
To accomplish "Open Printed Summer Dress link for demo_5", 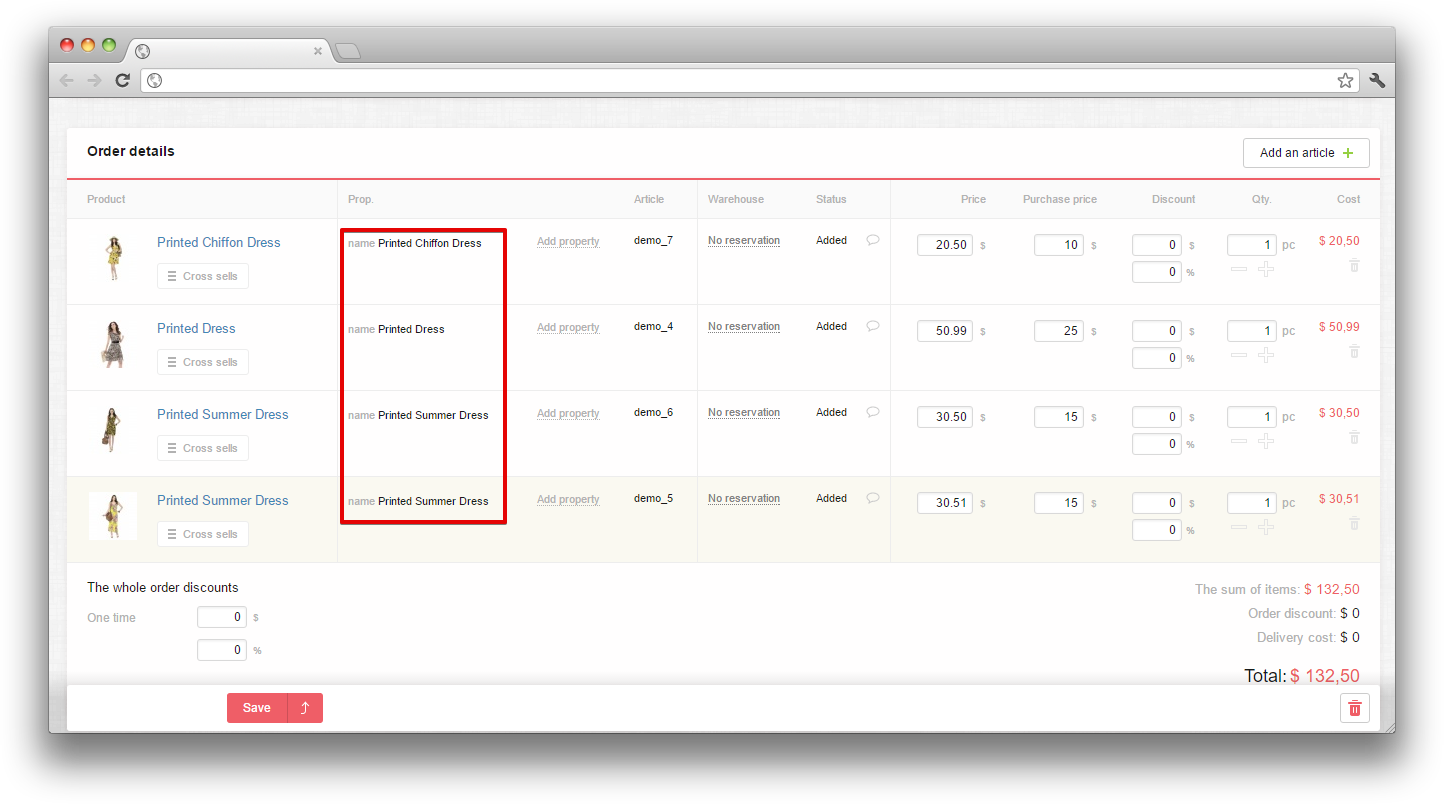I will click(223, 500).
